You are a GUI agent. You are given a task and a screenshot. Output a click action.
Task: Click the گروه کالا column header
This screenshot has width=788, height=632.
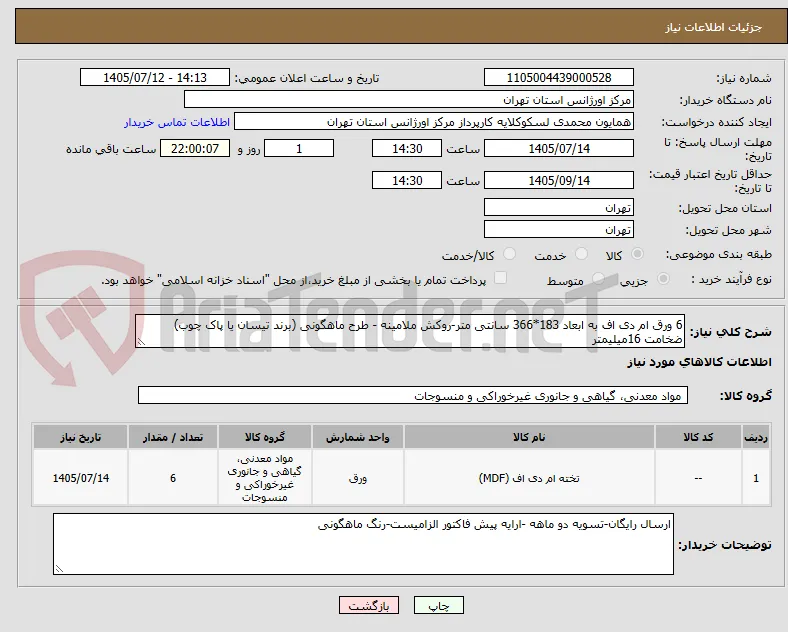click(265, 437)
